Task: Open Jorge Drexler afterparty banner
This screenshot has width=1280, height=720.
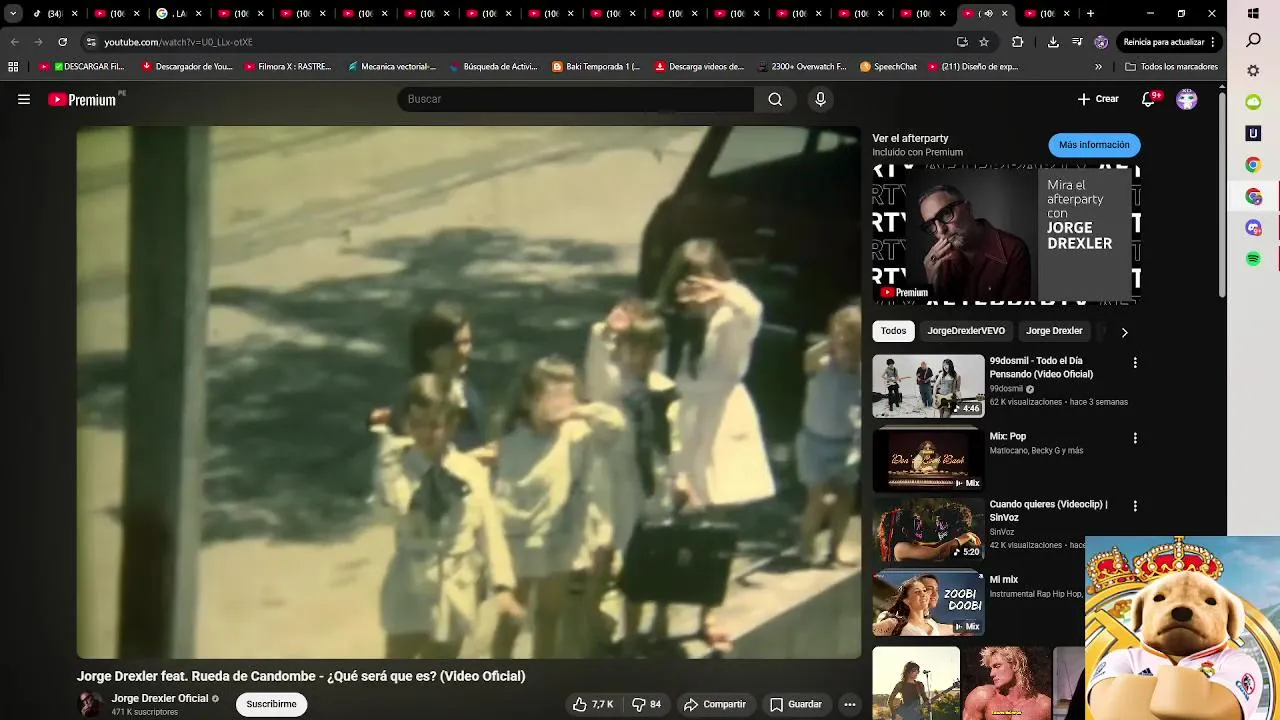Action: tap(1006, 236)
